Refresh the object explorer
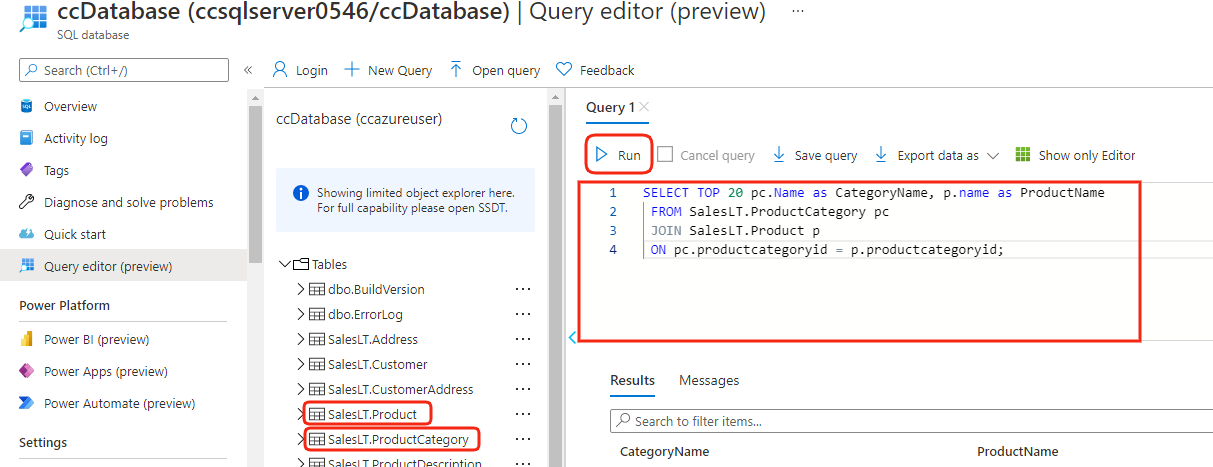This screenshot has height=467, width=1213. coord(518,125)
